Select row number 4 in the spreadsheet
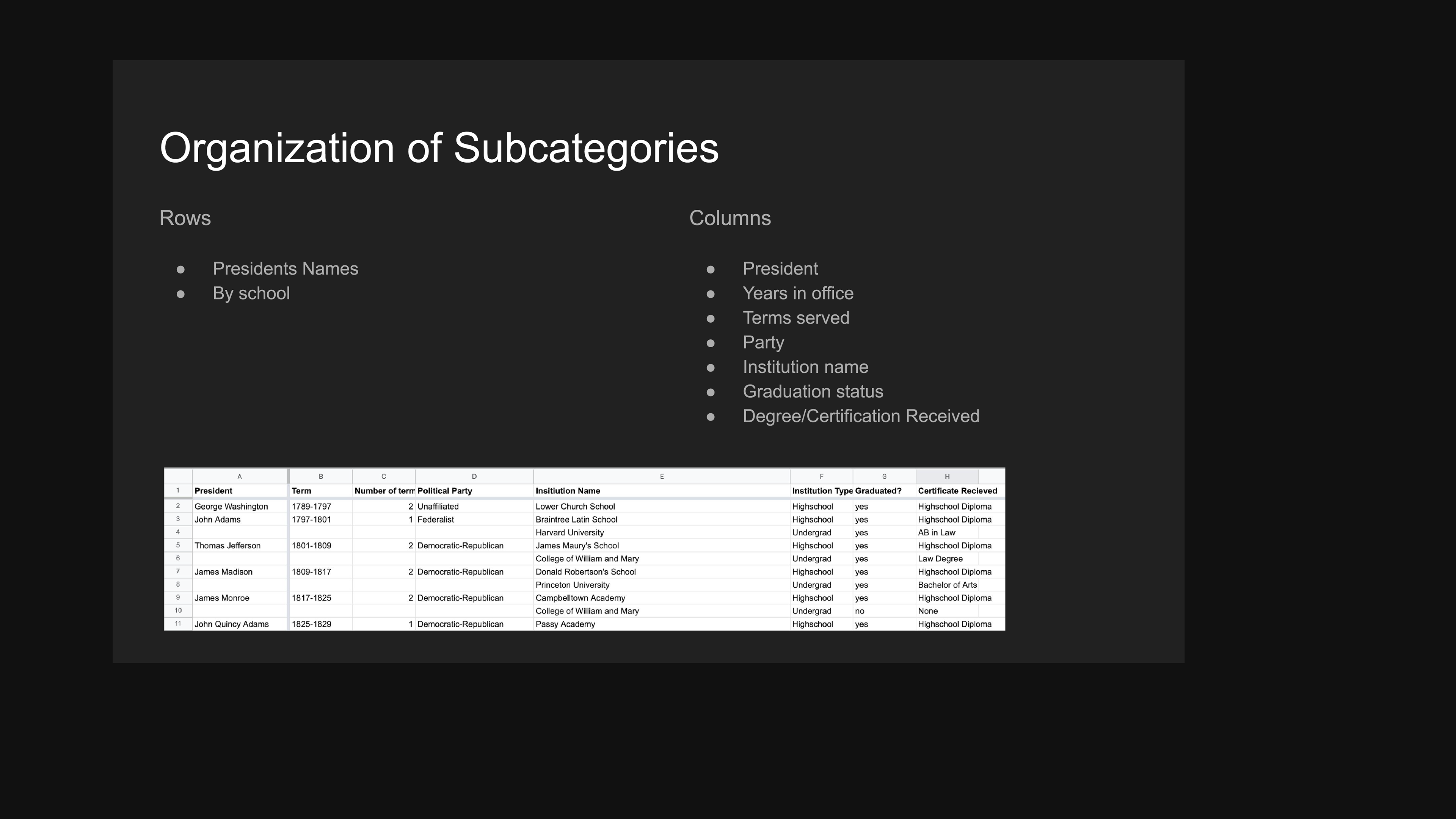This screenshot has width=1456, height=819. (x=178, y=532)
